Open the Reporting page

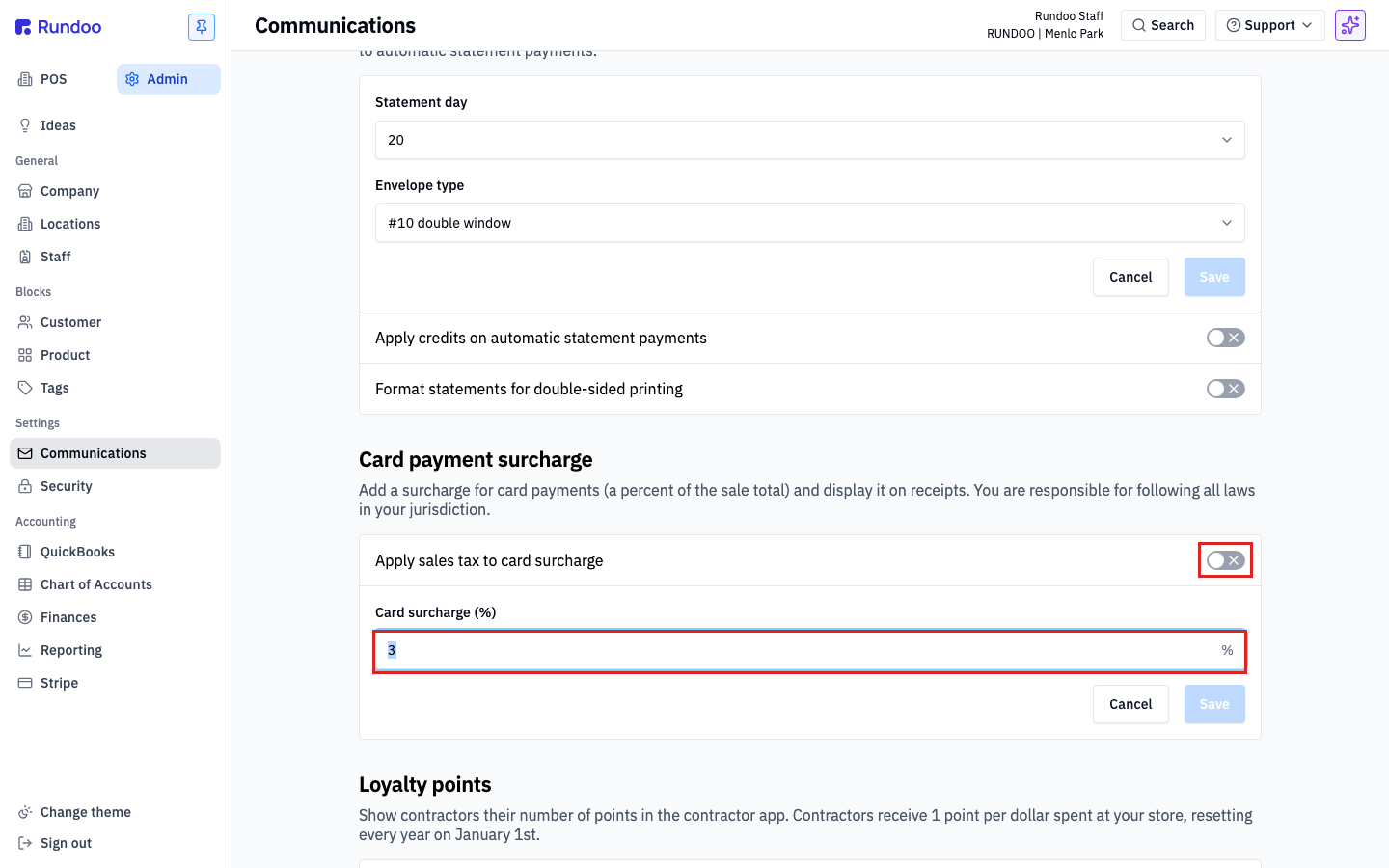pos(116,650)
